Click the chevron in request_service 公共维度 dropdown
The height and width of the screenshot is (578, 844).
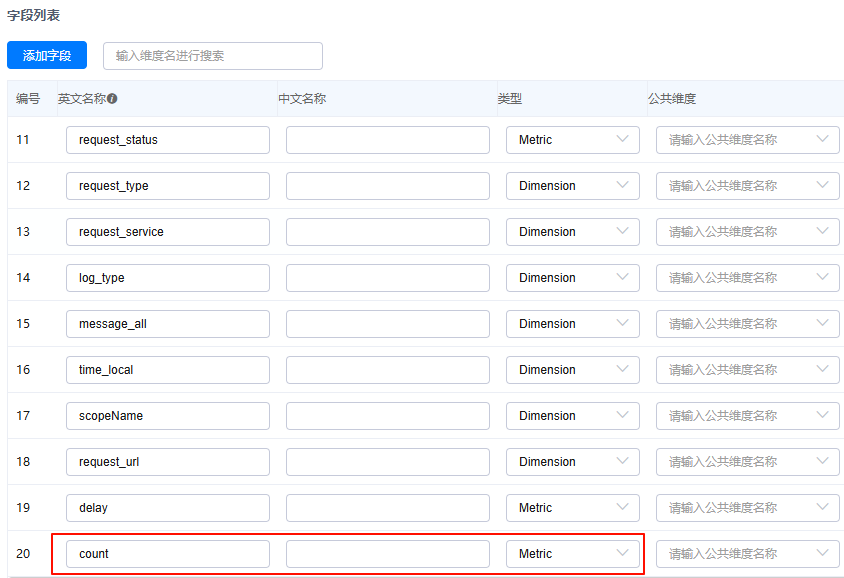[x=823, y=232]
